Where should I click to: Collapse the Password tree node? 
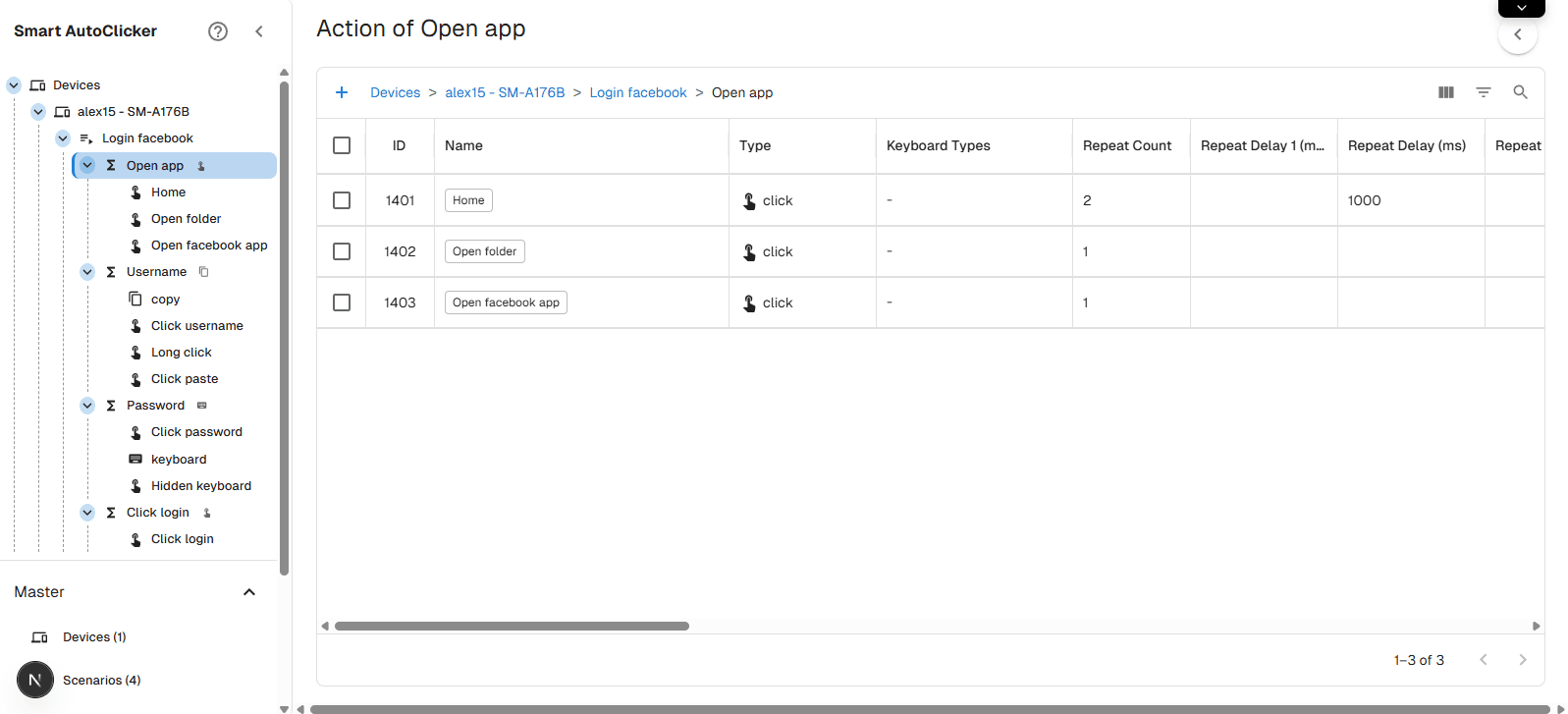(x=87, y=406)
